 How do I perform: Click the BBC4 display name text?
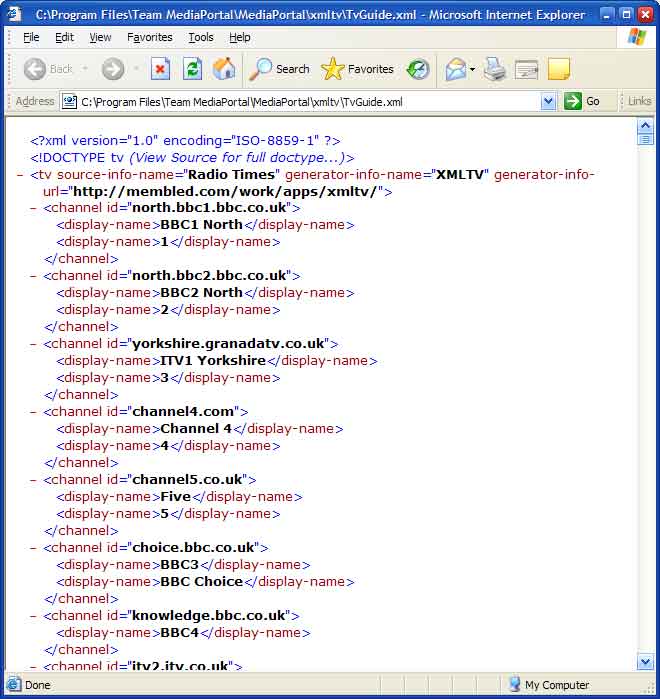click(180, 633)
